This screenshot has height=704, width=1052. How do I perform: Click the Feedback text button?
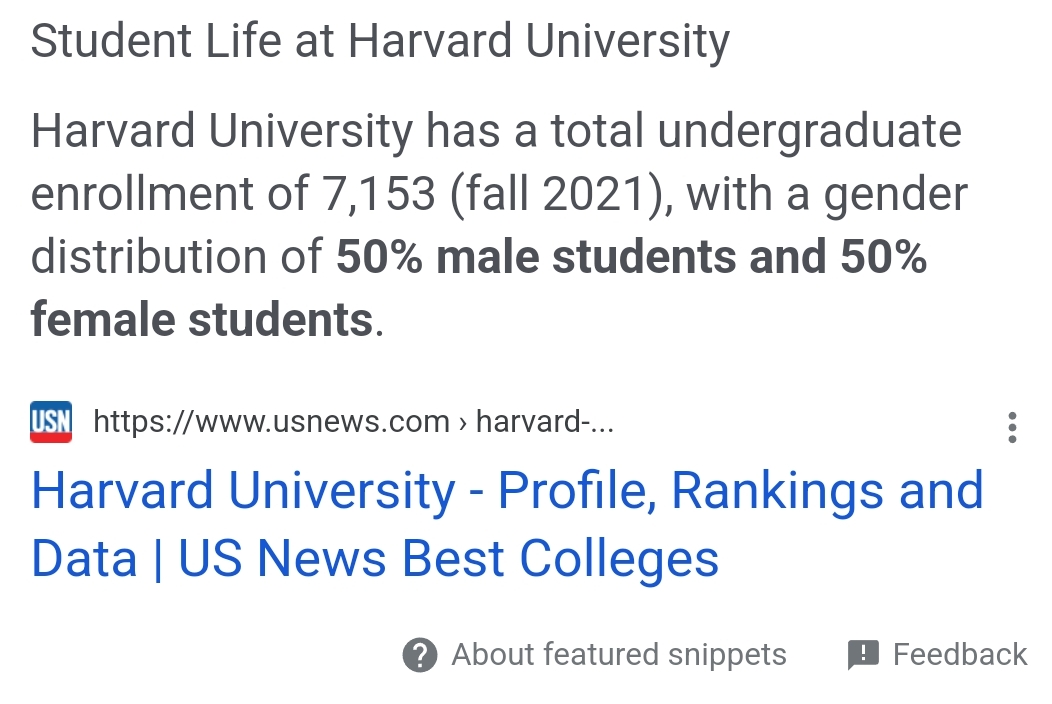point(959,655)
